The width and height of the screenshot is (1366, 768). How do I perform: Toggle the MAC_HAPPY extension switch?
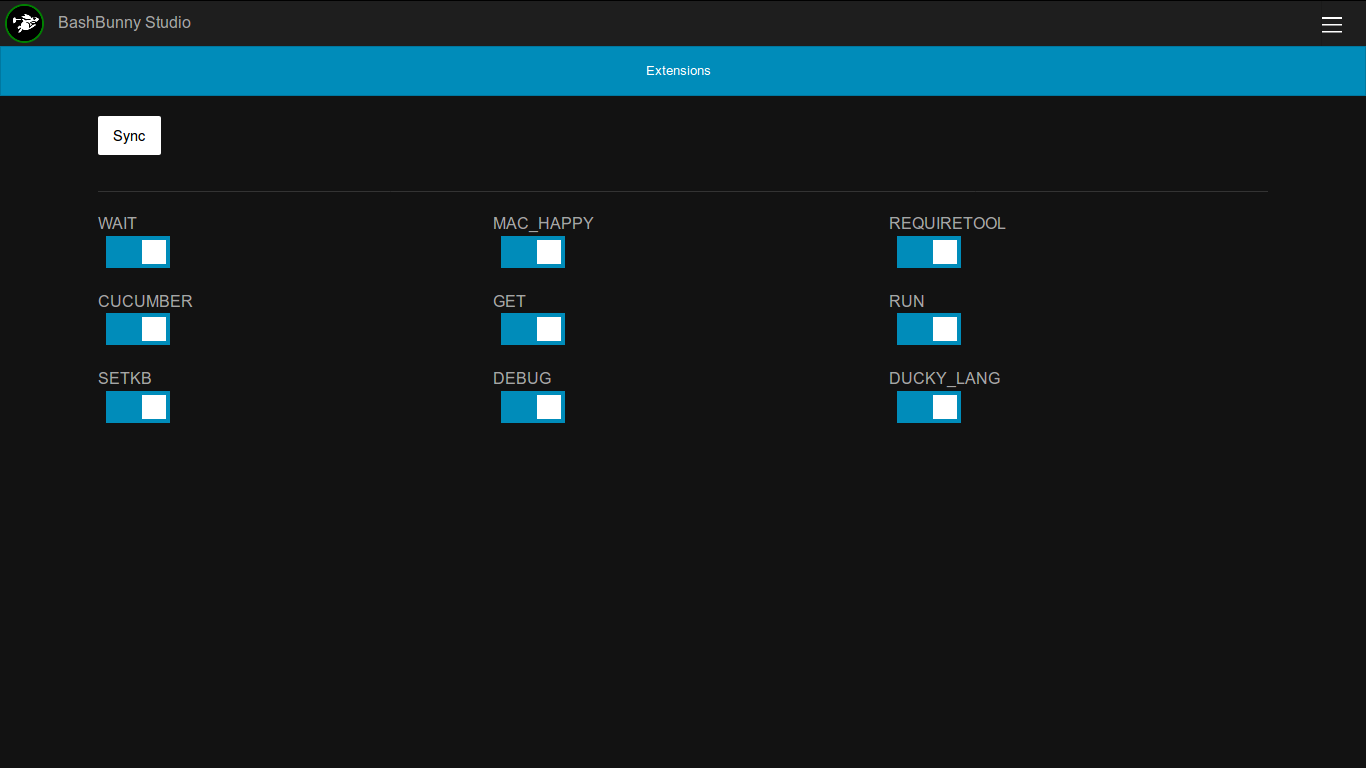pos(533,252)
